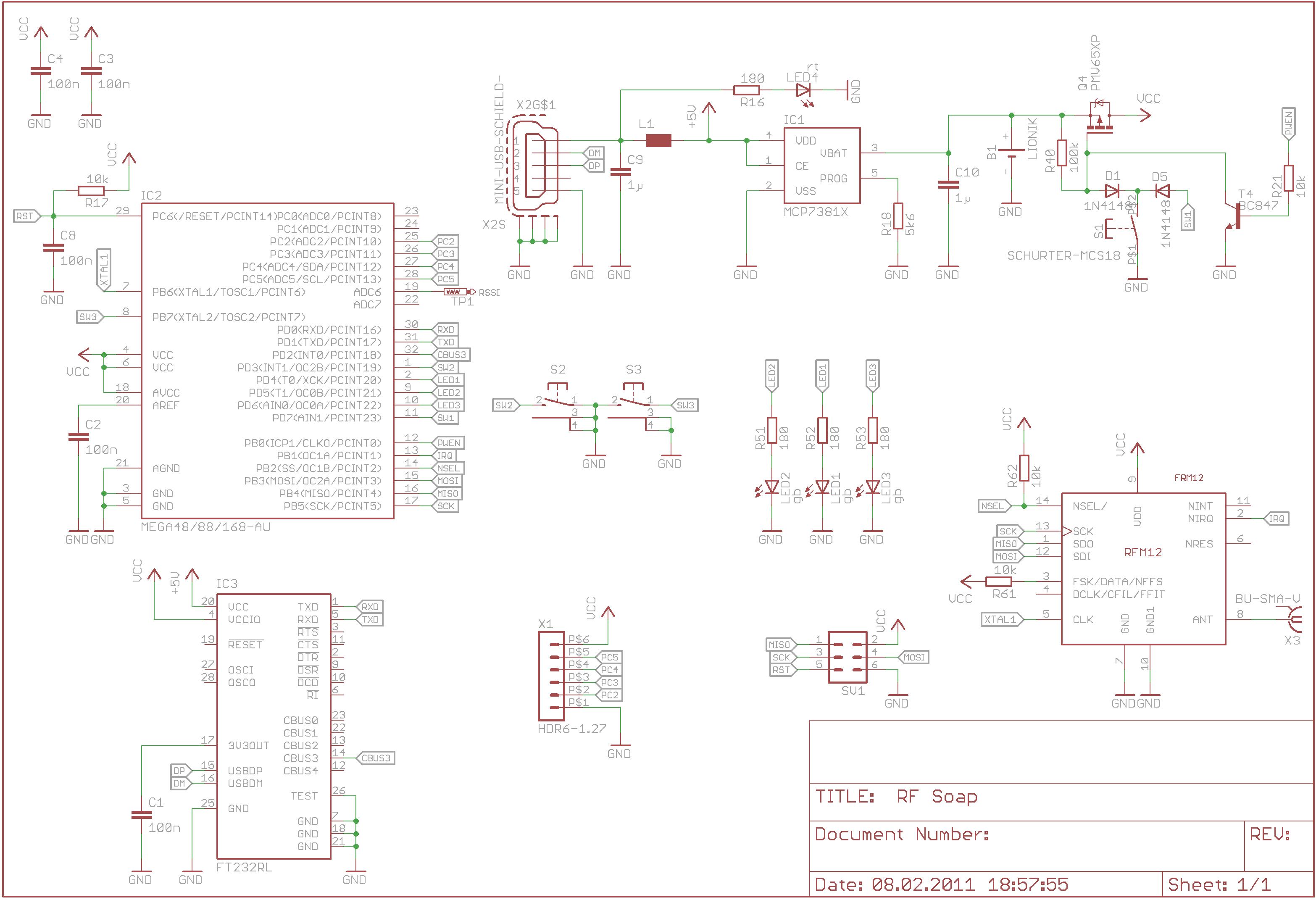This screenshot has width=1316, height=900.
Task: Select the R62 10k pull-up resistor
Action: [1024, 468]
